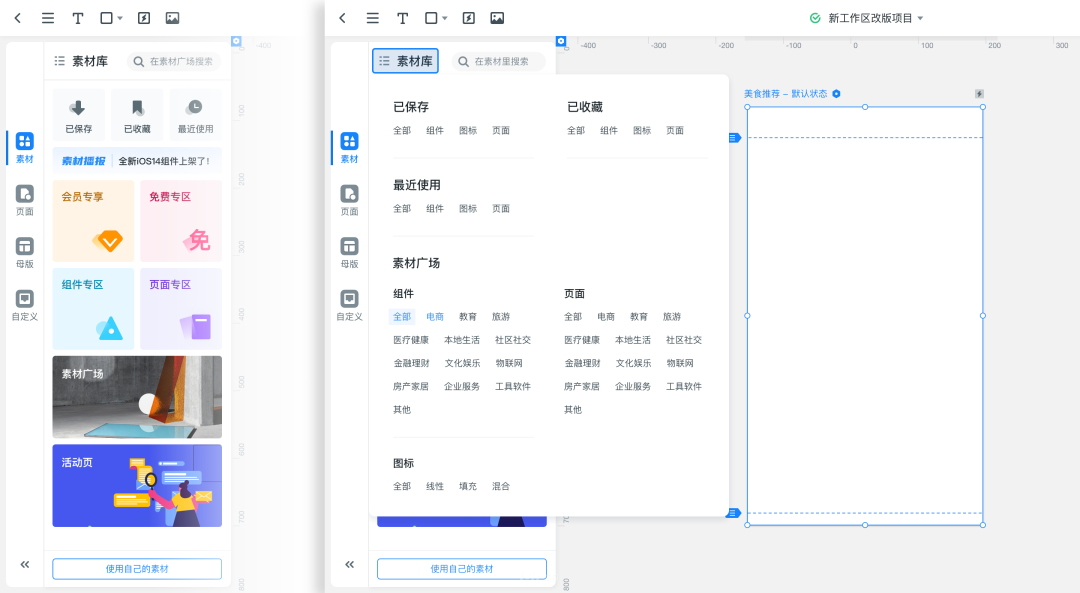The image size is (1080, 593).
Task: Open the 活动页 banner card
Action: [137, 486]
